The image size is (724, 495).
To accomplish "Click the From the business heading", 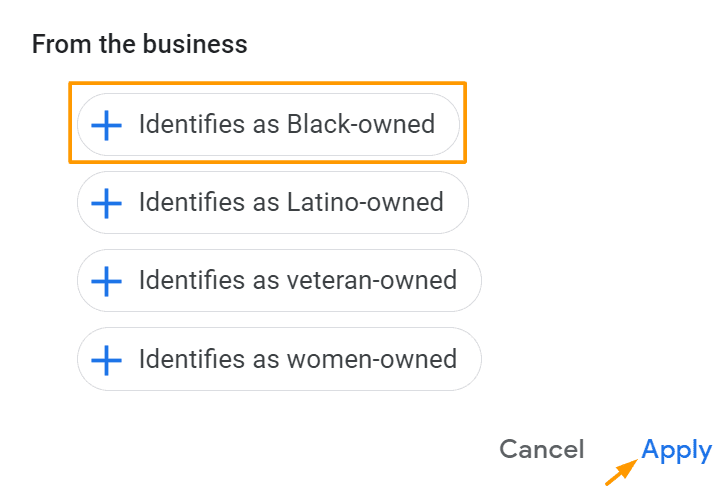I will coord(139,44).
